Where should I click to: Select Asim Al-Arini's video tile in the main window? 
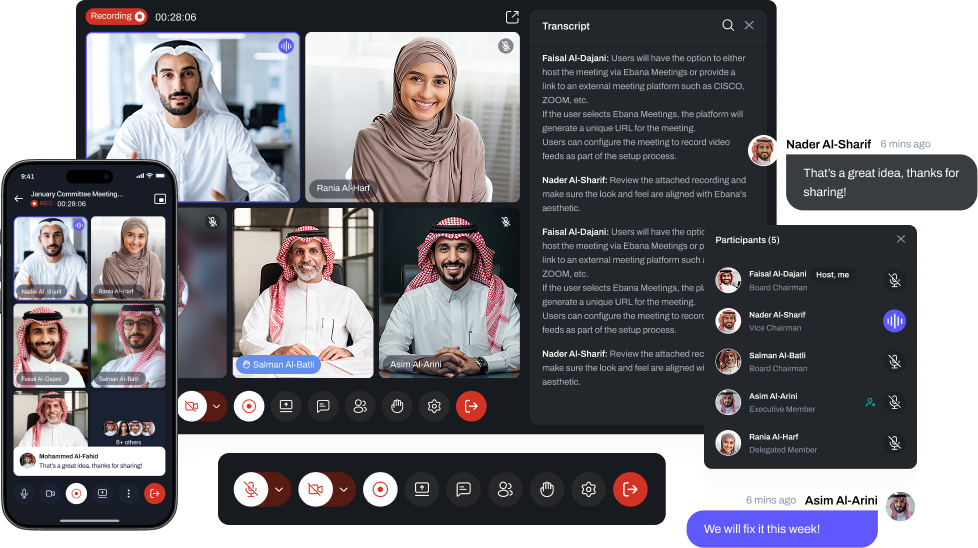(449, 292)
